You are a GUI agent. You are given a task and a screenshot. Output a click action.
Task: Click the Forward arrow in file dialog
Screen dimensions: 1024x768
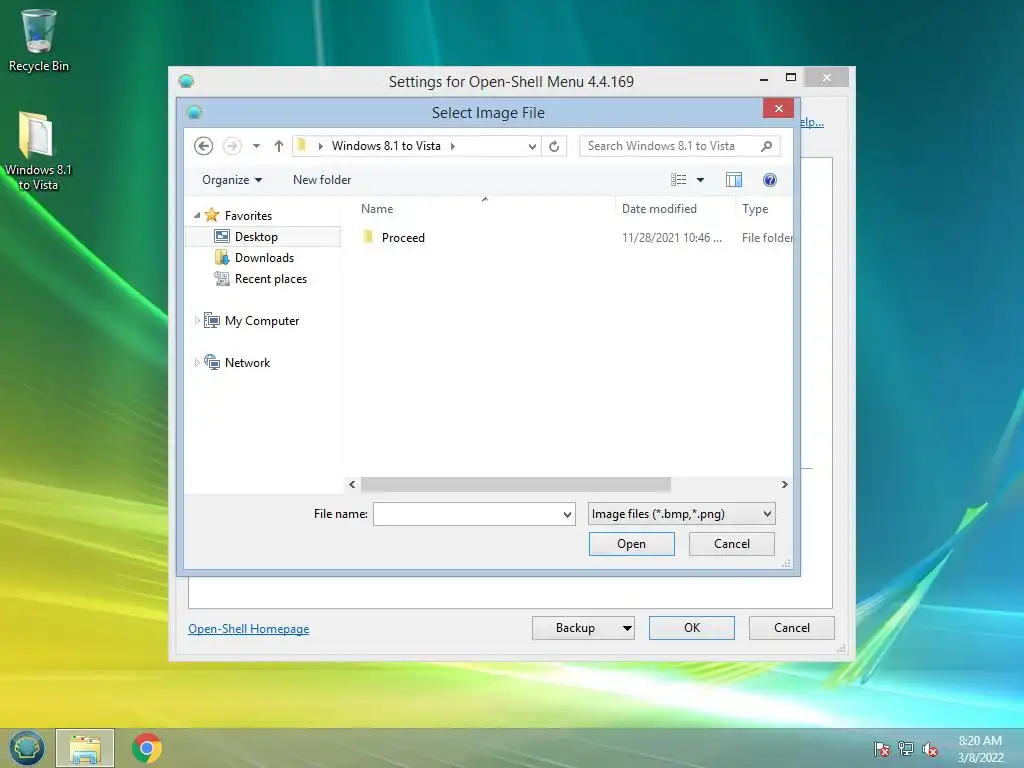pos(232,146)
